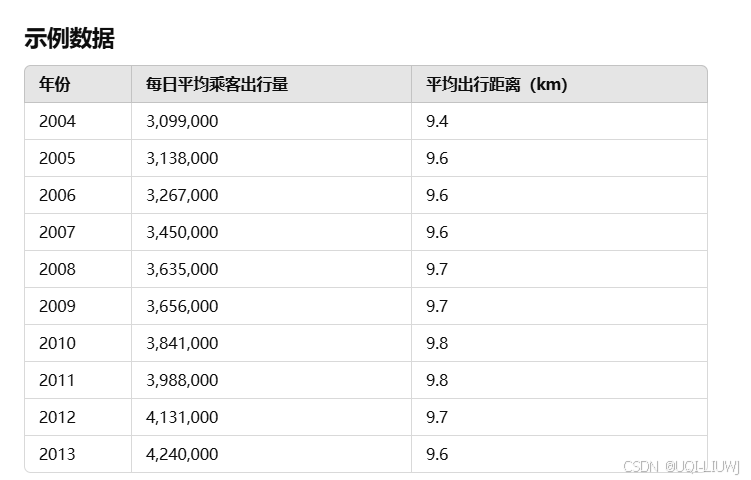Click the 每日平均乘客出行量 column header
Image resolution: width=751 pixels, height=480 pixels.
point(217,85)
